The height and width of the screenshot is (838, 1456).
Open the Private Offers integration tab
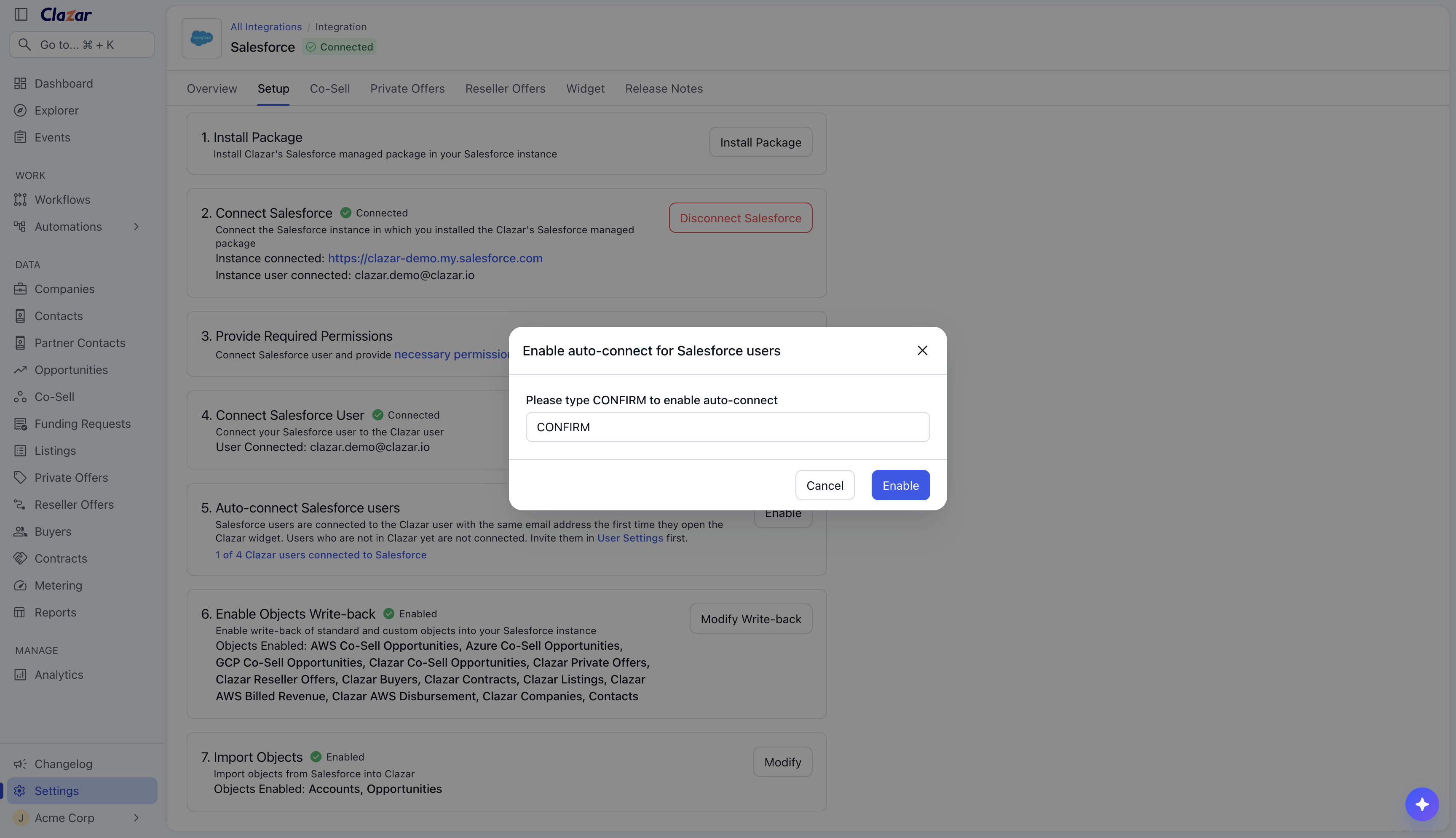coord(408,88)
